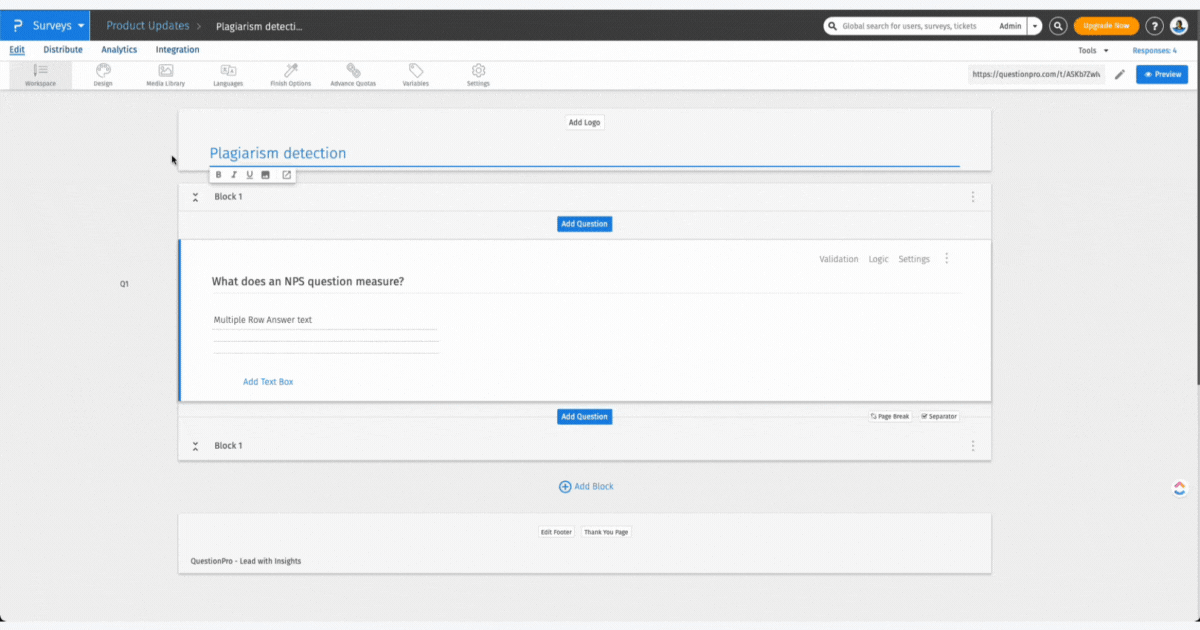Switch to the Edit tab
This screenshot has width=1200, height=630.
pyautogui.click(x=17, y=50)
